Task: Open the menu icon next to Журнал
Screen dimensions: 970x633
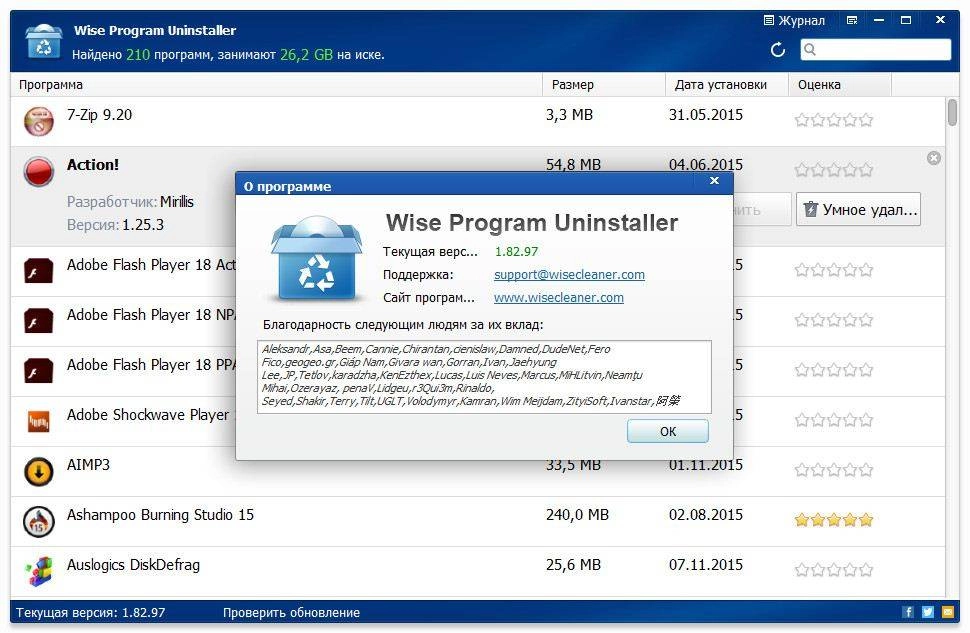Action: [852, 20]
